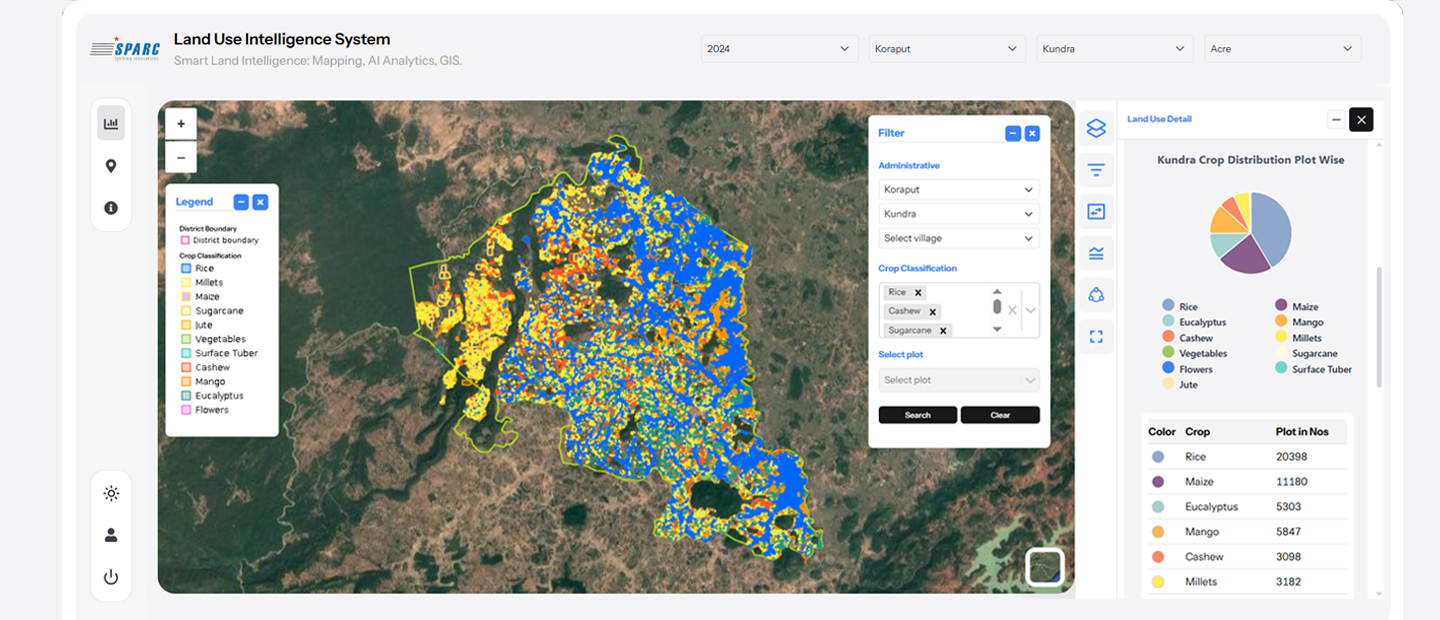The width and height of the screenshot is (1440, 620).
Task: Clear all selected crop classifications
Action: tap(1012, 310)
